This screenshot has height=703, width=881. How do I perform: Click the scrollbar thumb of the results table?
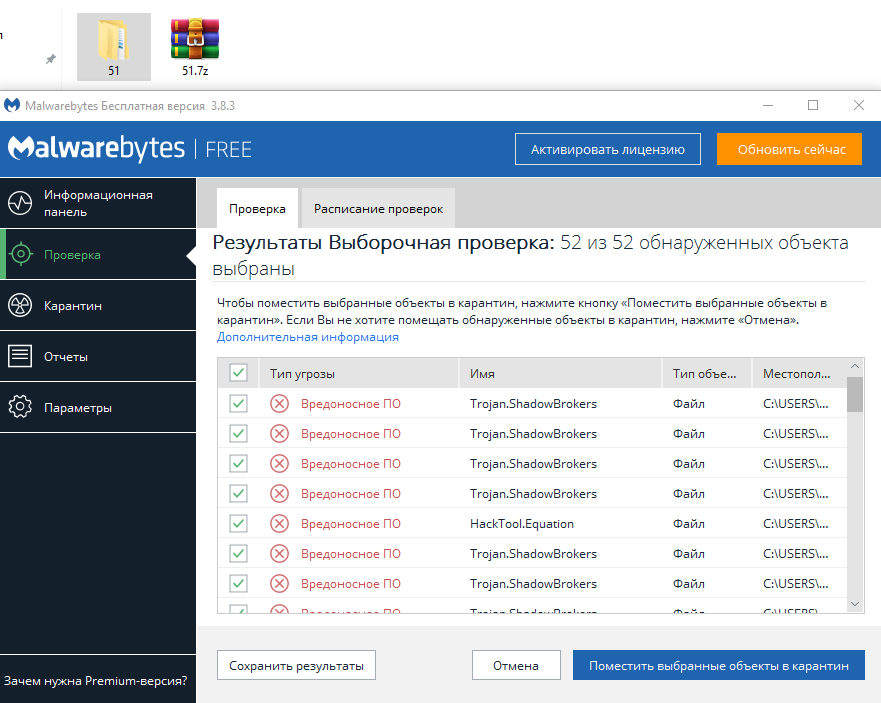pyautogui.click(x=855, y=394)
